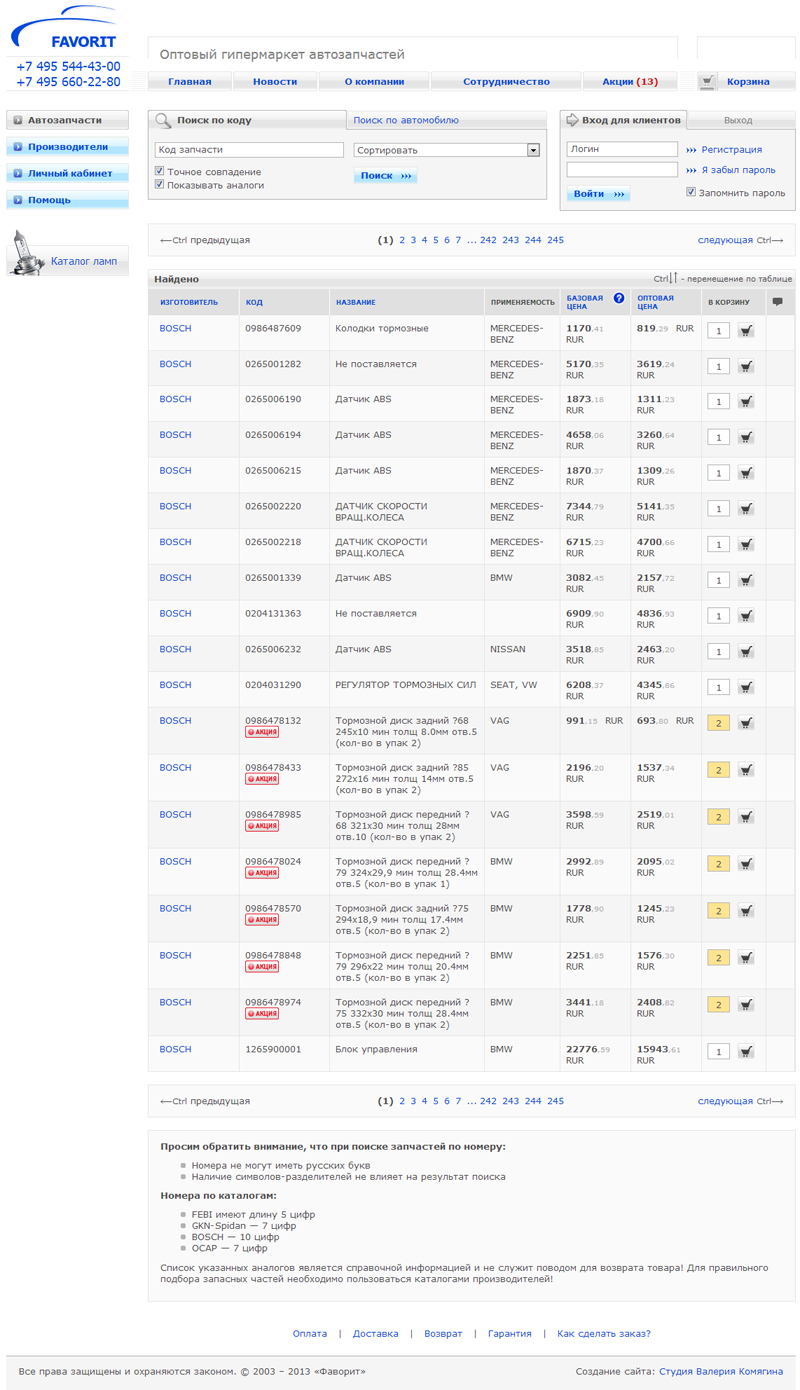Go to page 245 in top pagination

[555, 240]
